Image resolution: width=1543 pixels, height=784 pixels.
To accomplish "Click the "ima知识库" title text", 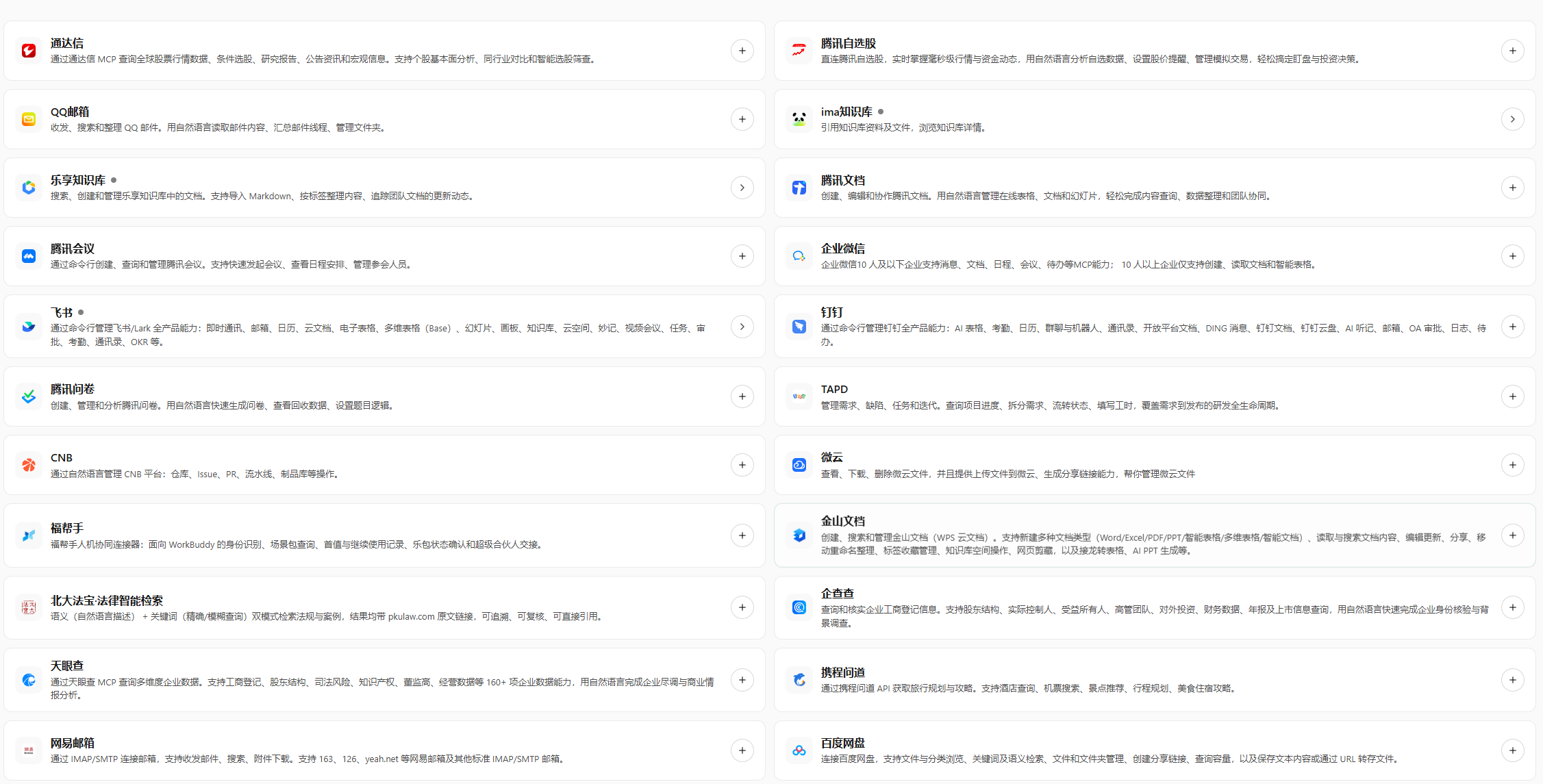I will [846, 112].
